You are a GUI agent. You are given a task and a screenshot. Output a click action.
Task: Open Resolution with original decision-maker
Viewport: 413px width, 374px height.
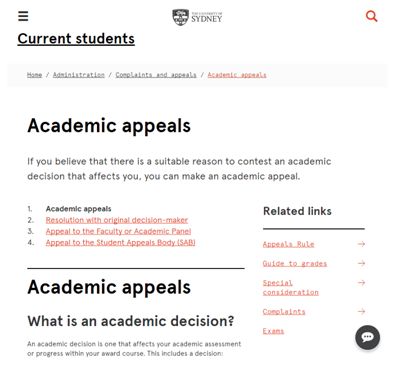click(117, 220)
